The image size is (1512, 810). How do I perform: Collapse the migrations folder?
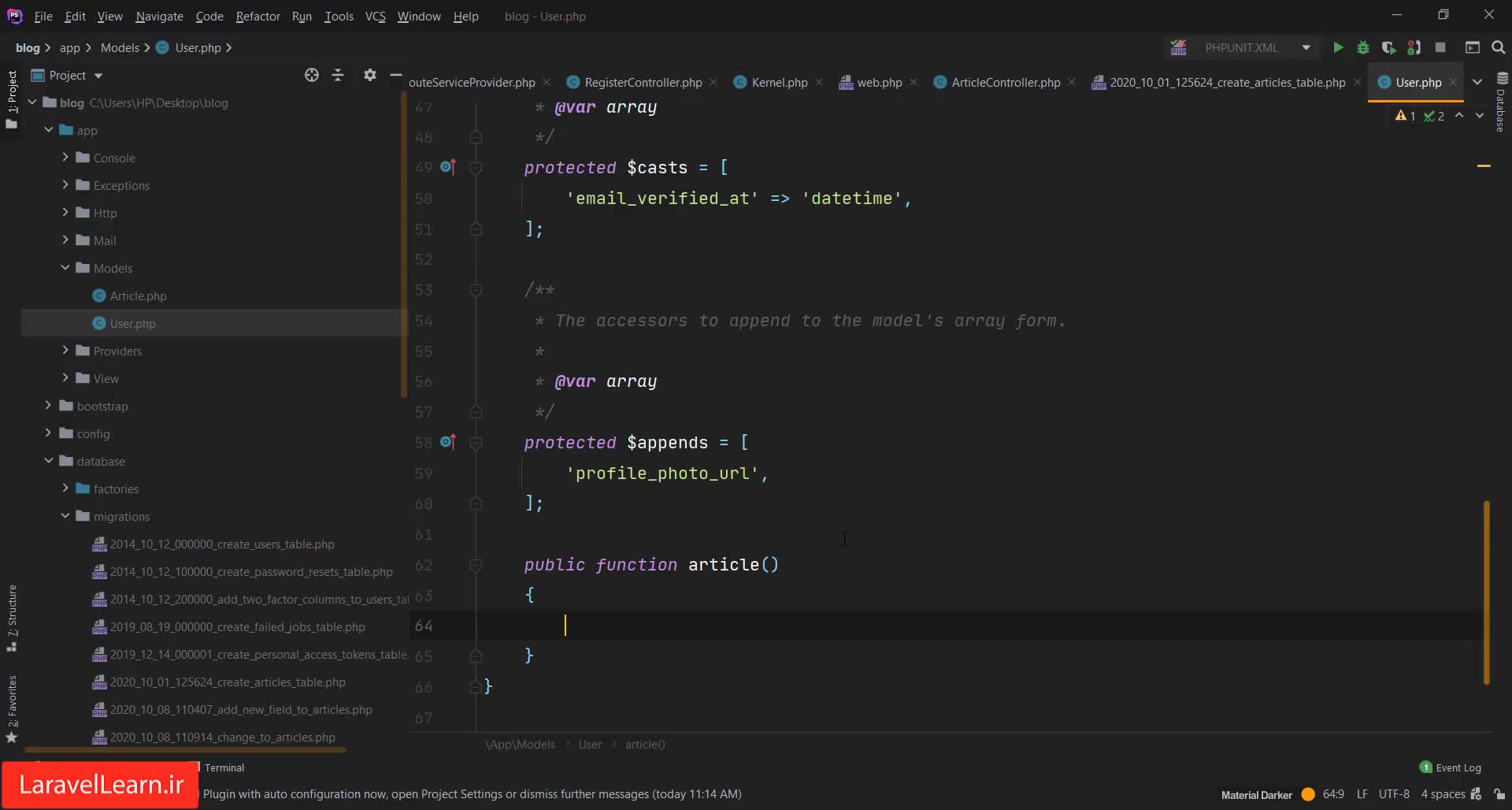65,516
